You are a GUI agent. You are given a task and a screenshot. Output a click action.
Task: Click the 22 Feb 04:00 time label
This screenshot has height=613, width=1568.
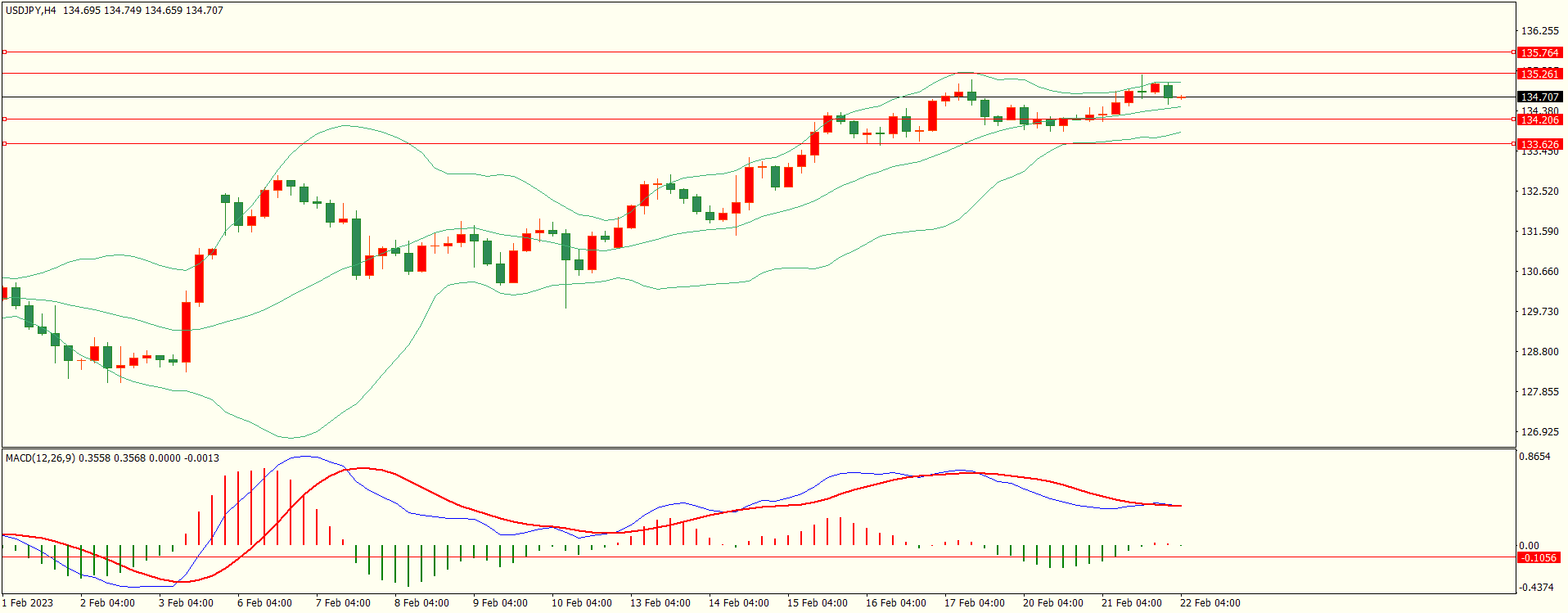(1210, 603)
